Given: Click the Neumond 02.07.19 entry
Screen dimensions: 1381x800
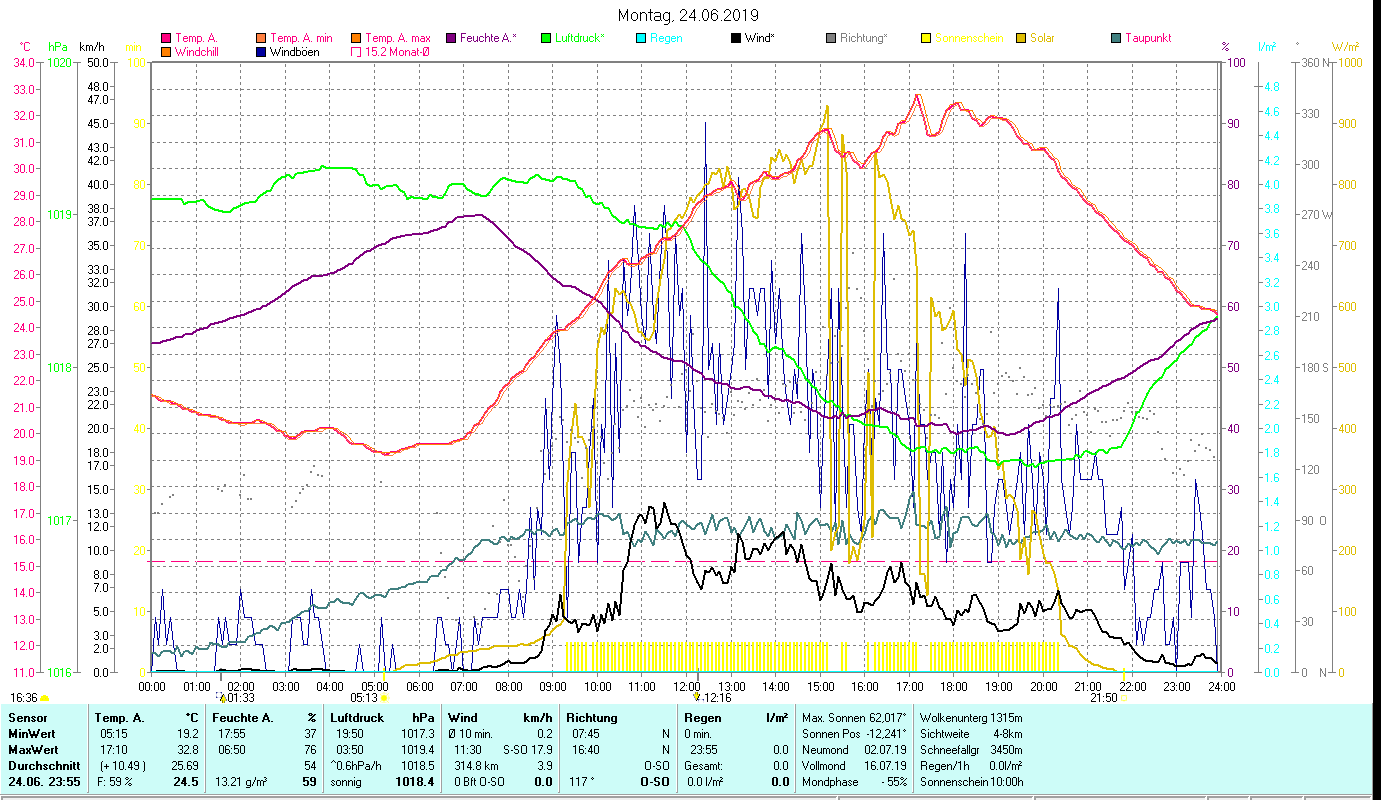Looking at the screenshot, I should 855,749.
